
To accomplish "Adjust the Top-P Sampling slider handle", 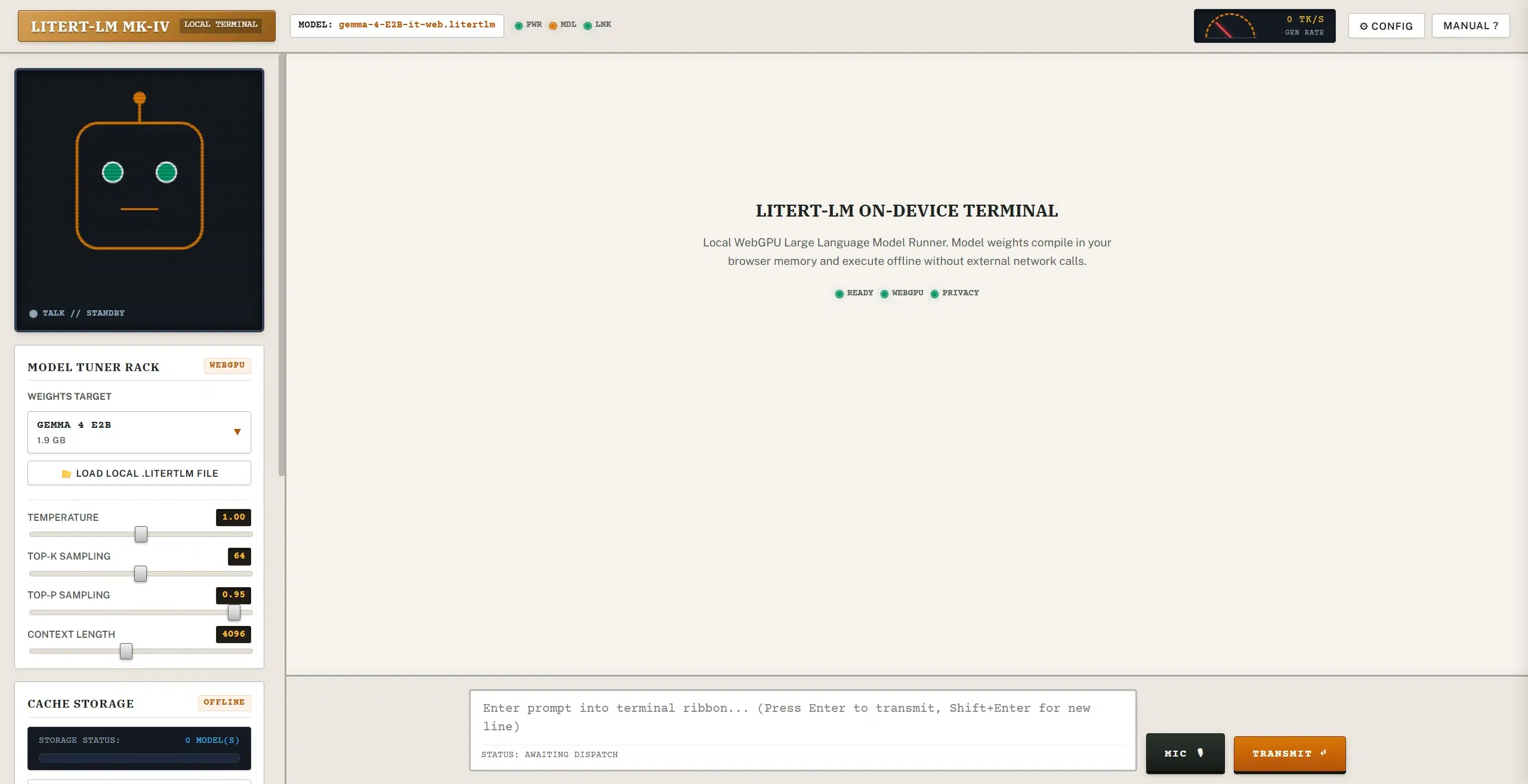I will [234, 612].
